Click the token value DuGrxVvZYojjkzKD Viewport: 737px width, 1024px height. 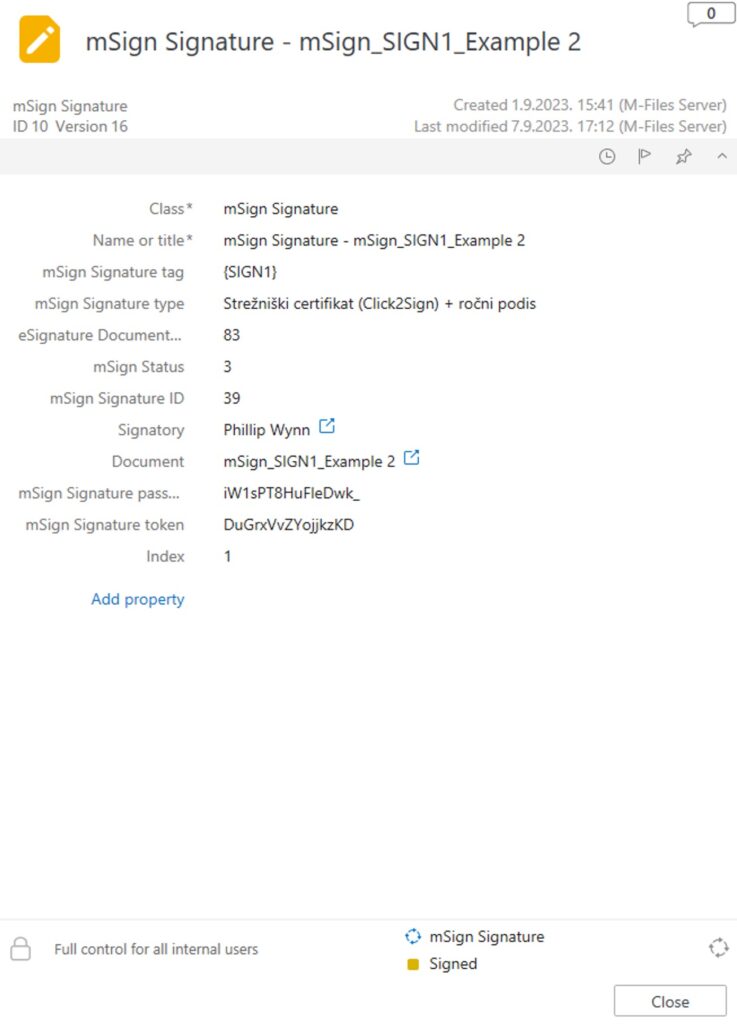coord(289,524)
